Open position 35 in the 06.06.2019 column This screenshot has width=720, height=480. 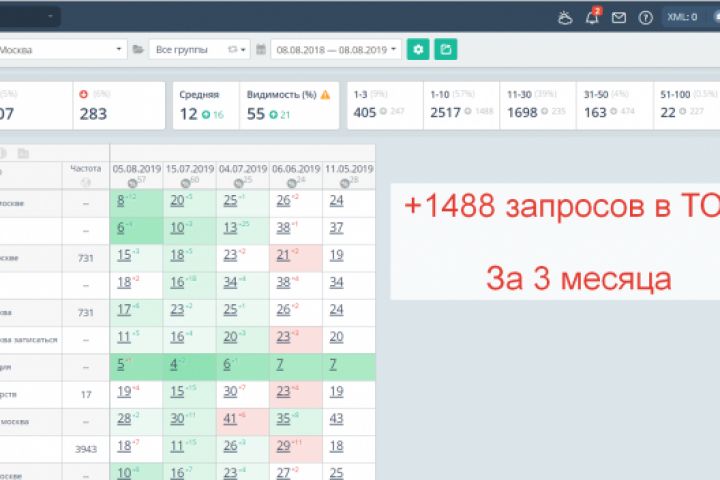click(x=283, y=419)
